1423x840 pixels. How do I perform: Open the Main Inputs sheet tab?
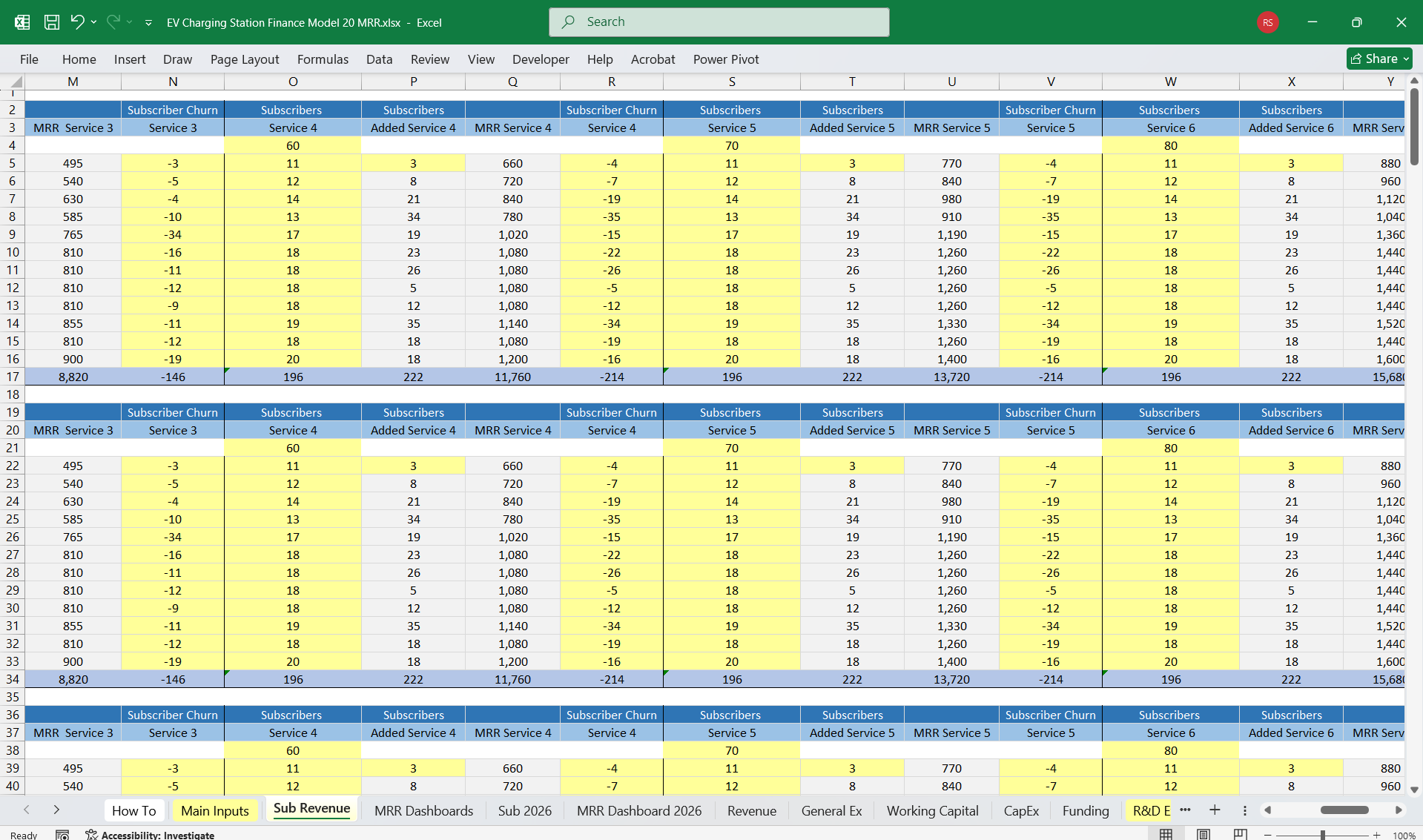click(214, 810)
